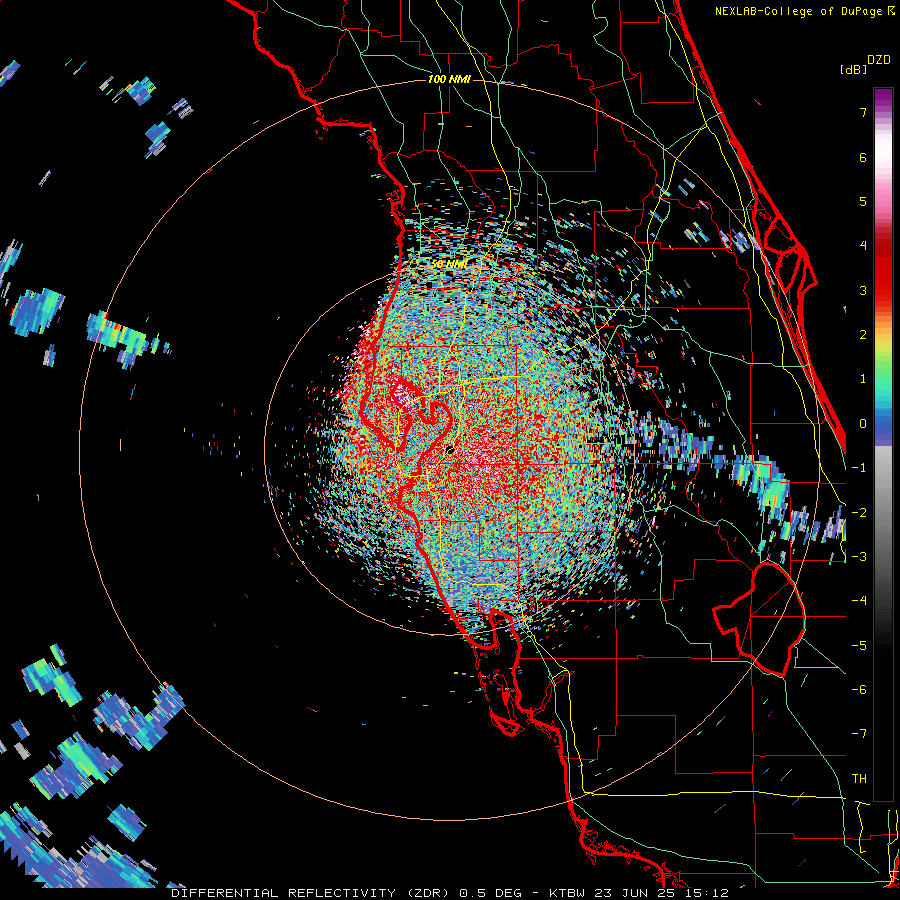Click the KTBW radar site marker dot

click(451, 450)
